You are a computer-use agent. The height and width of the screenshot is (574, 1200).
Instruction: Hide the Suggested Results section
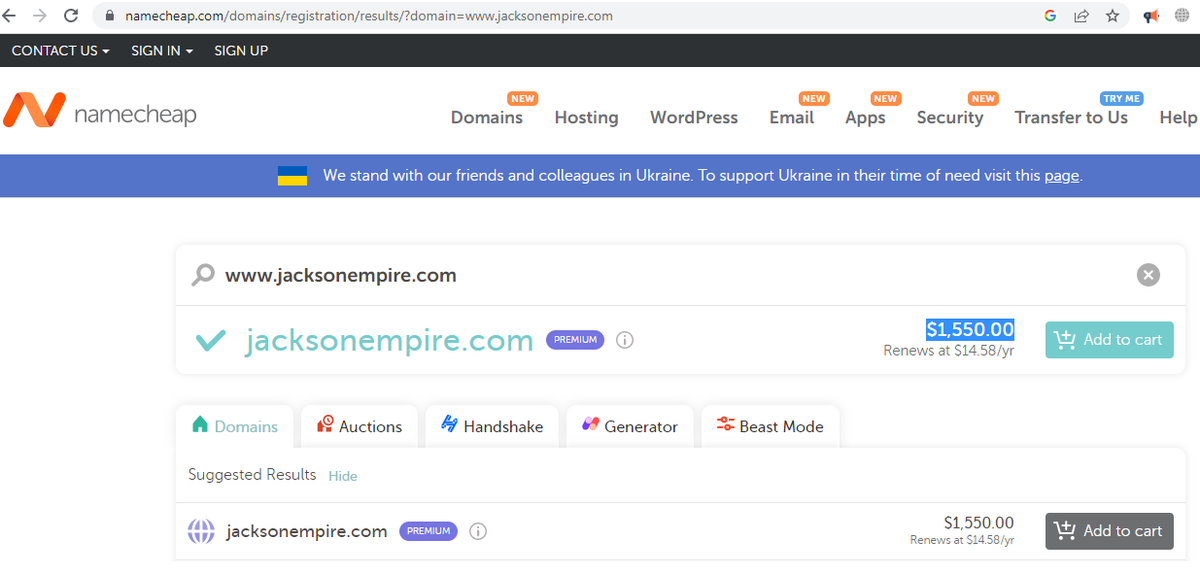click(343, 476)
